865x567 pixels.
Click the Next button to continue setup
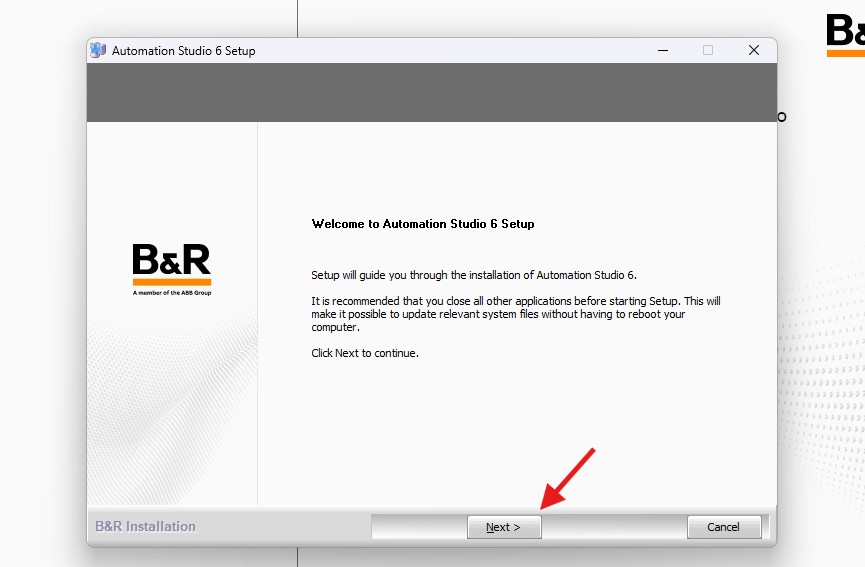[x=504, y=527]
